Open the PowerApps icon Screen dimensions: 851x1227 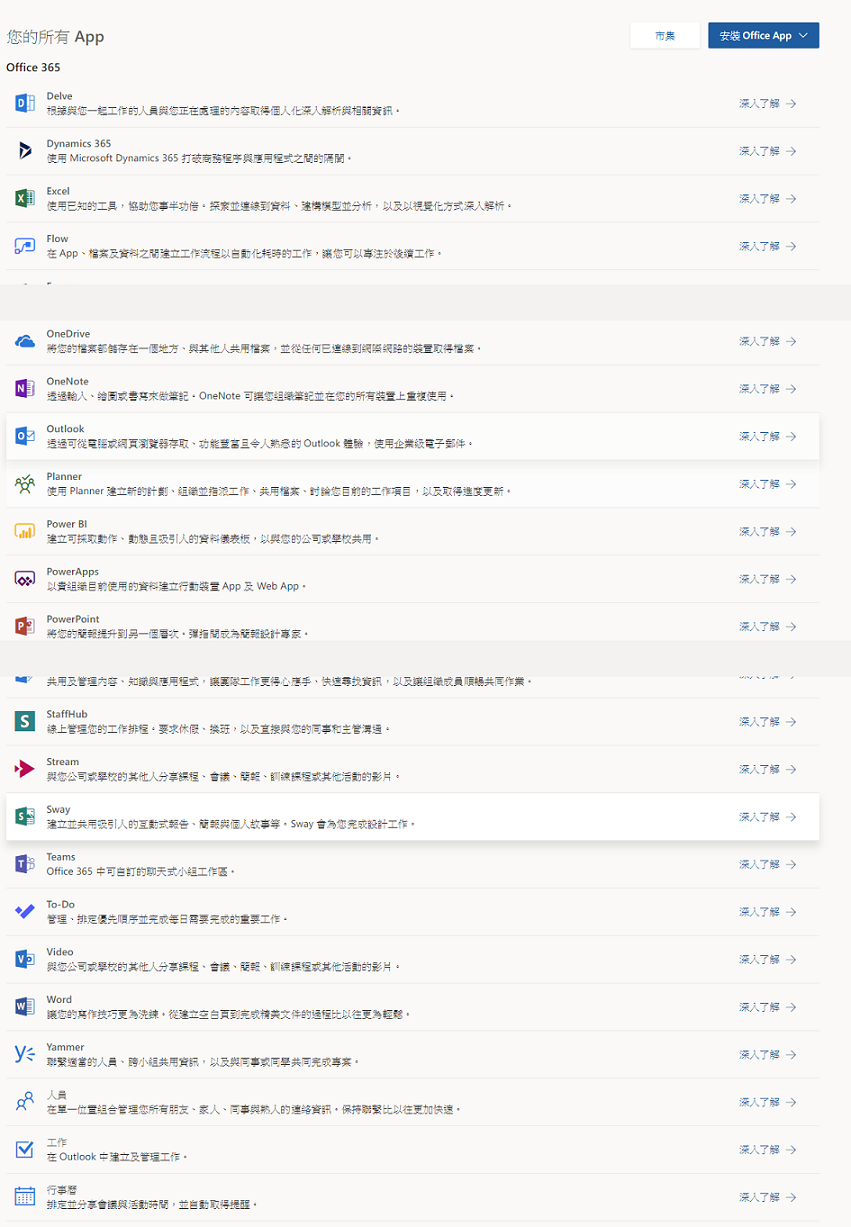[x=25, y=579]
